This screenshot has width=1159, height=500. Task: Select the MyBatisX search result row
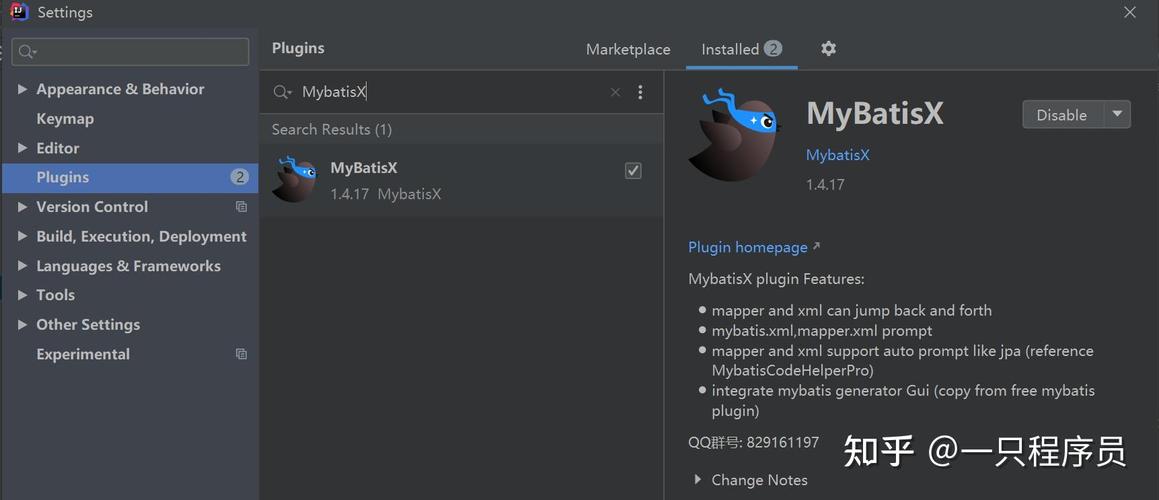point(461,180)
